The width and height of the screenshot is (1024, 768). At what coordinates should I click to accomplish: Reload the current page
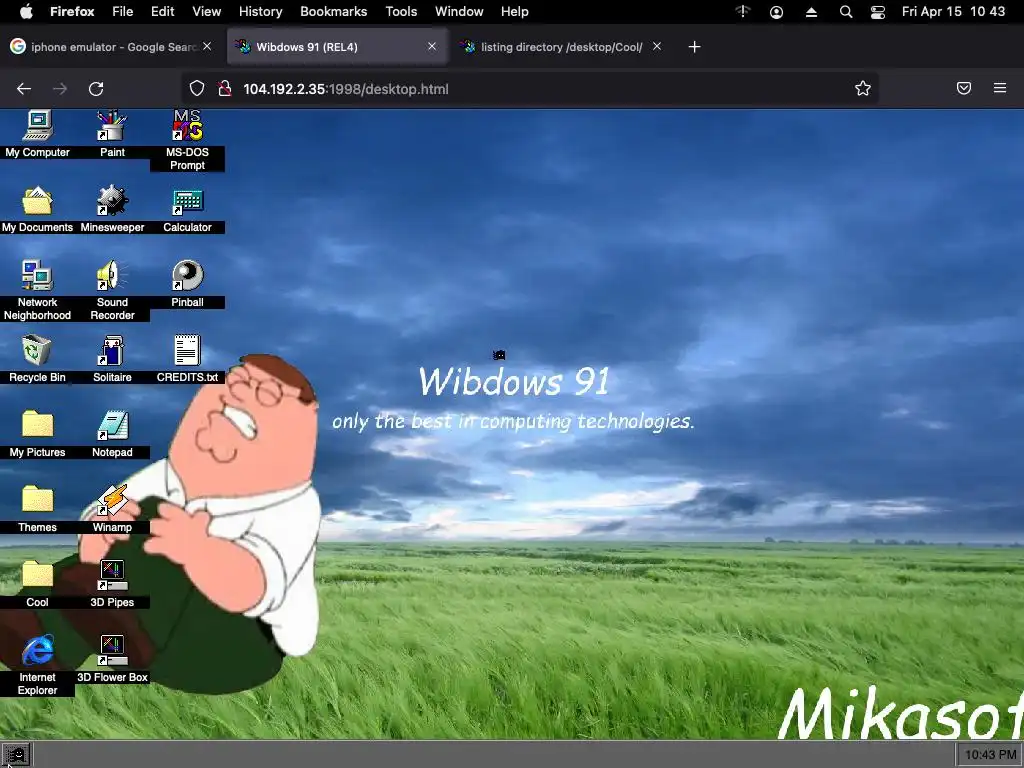pyautogui.click(x=96, y=89)
